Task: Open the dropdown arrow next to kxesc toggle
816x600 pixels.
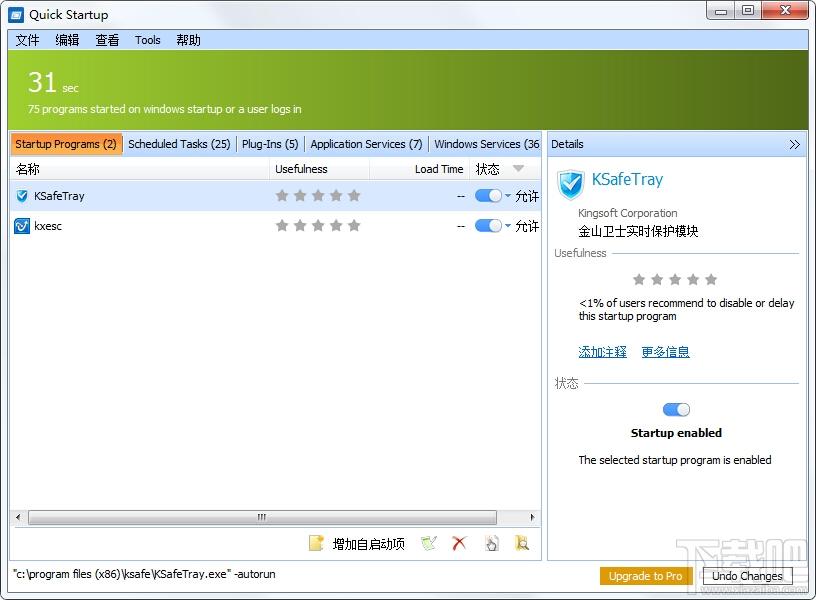Action: point(508,225)
